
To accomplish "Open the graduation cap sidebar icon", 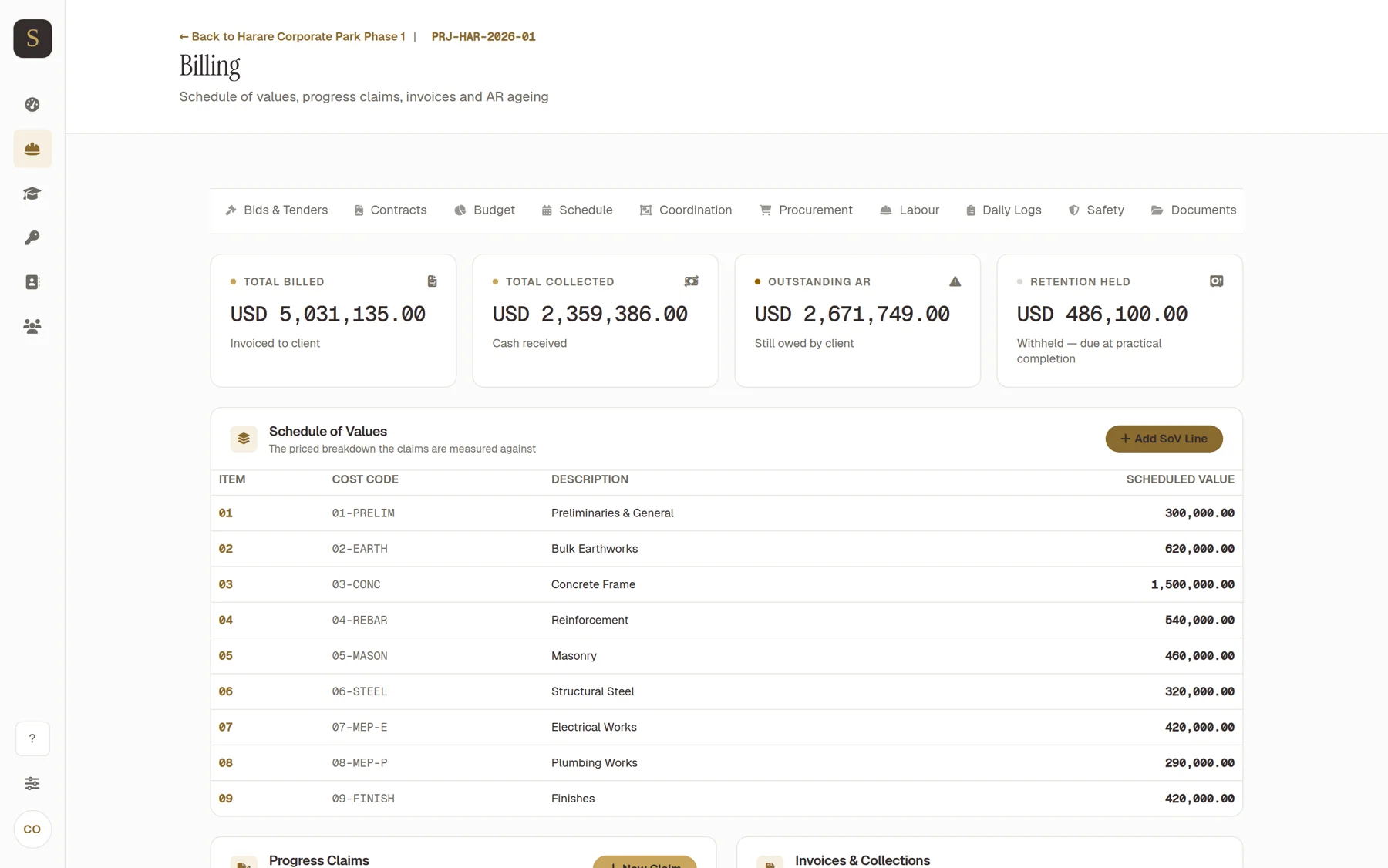I will pyautogui.click(x=32, y=193).
